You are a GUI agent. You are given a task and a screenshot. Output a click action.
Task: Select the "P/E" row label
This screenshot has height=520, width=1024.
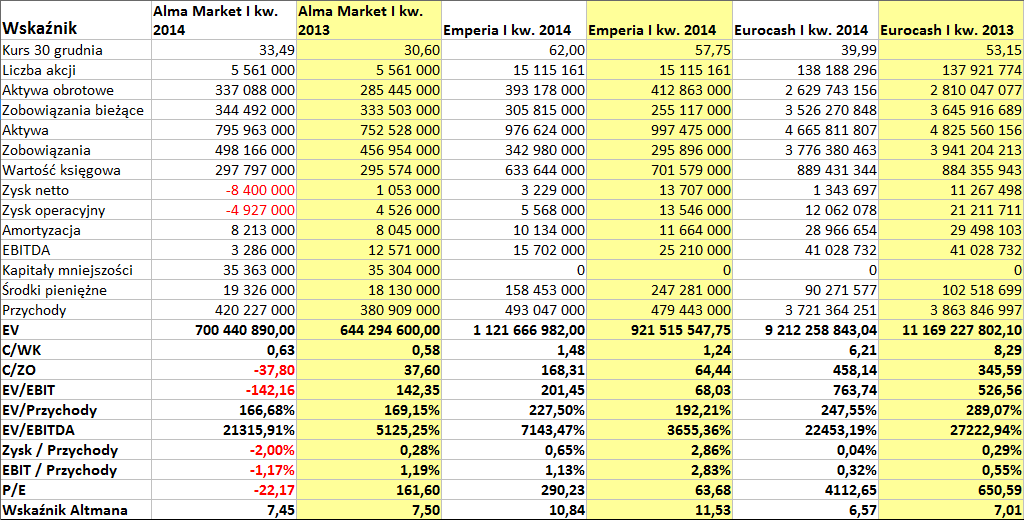coord(14,491)
